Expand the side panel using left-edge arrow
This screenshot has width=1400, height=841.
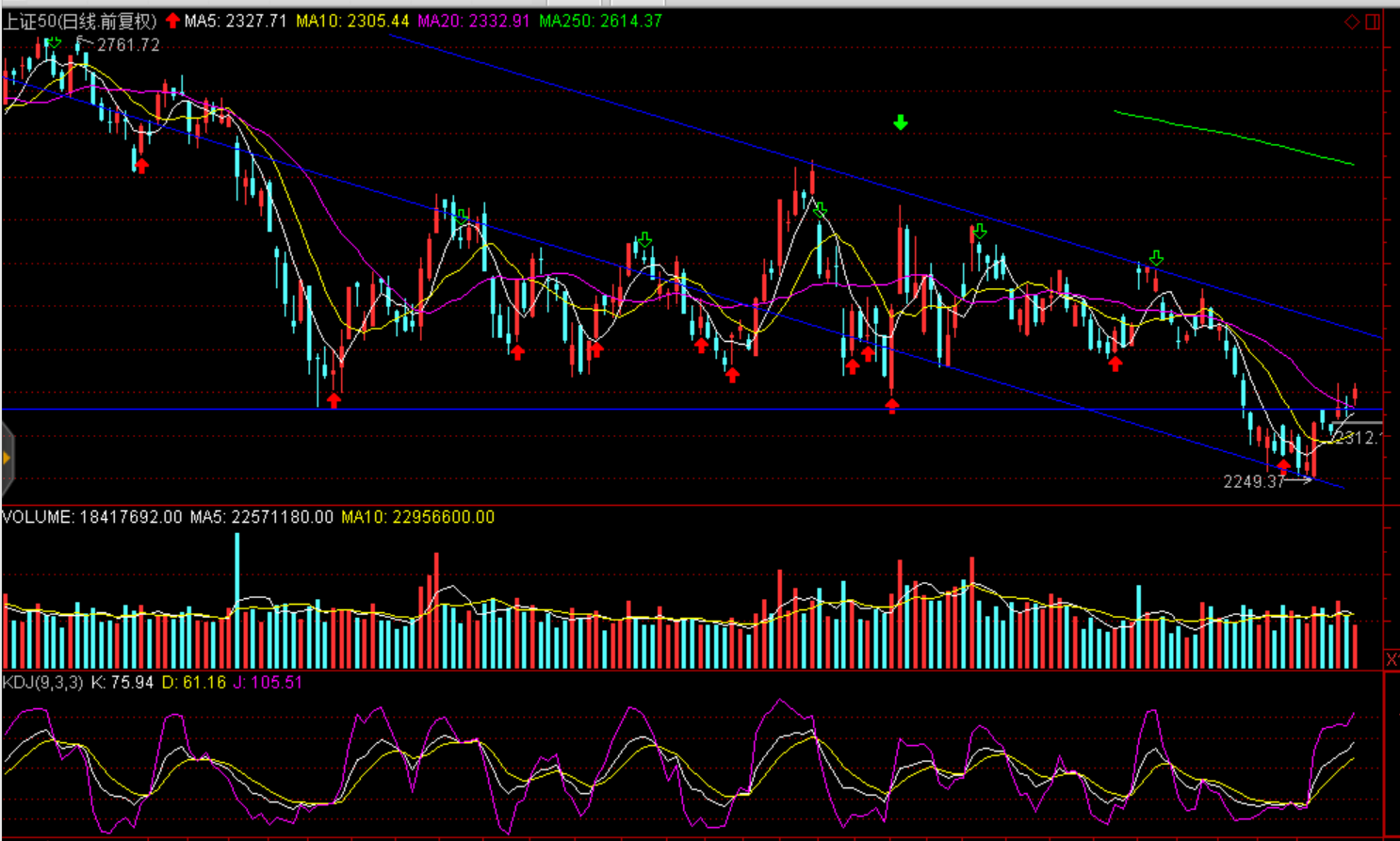tap(7, 459)
